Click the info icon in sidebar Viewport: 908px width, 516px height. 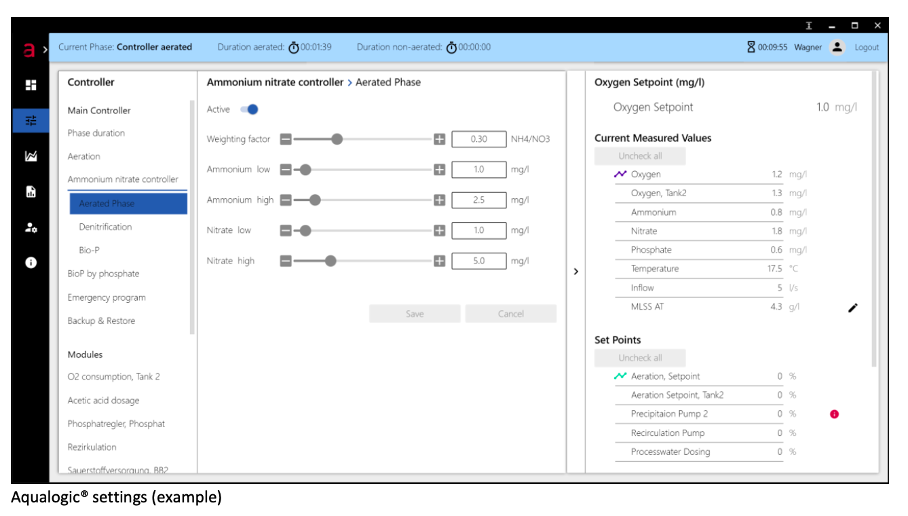point(31,263)
